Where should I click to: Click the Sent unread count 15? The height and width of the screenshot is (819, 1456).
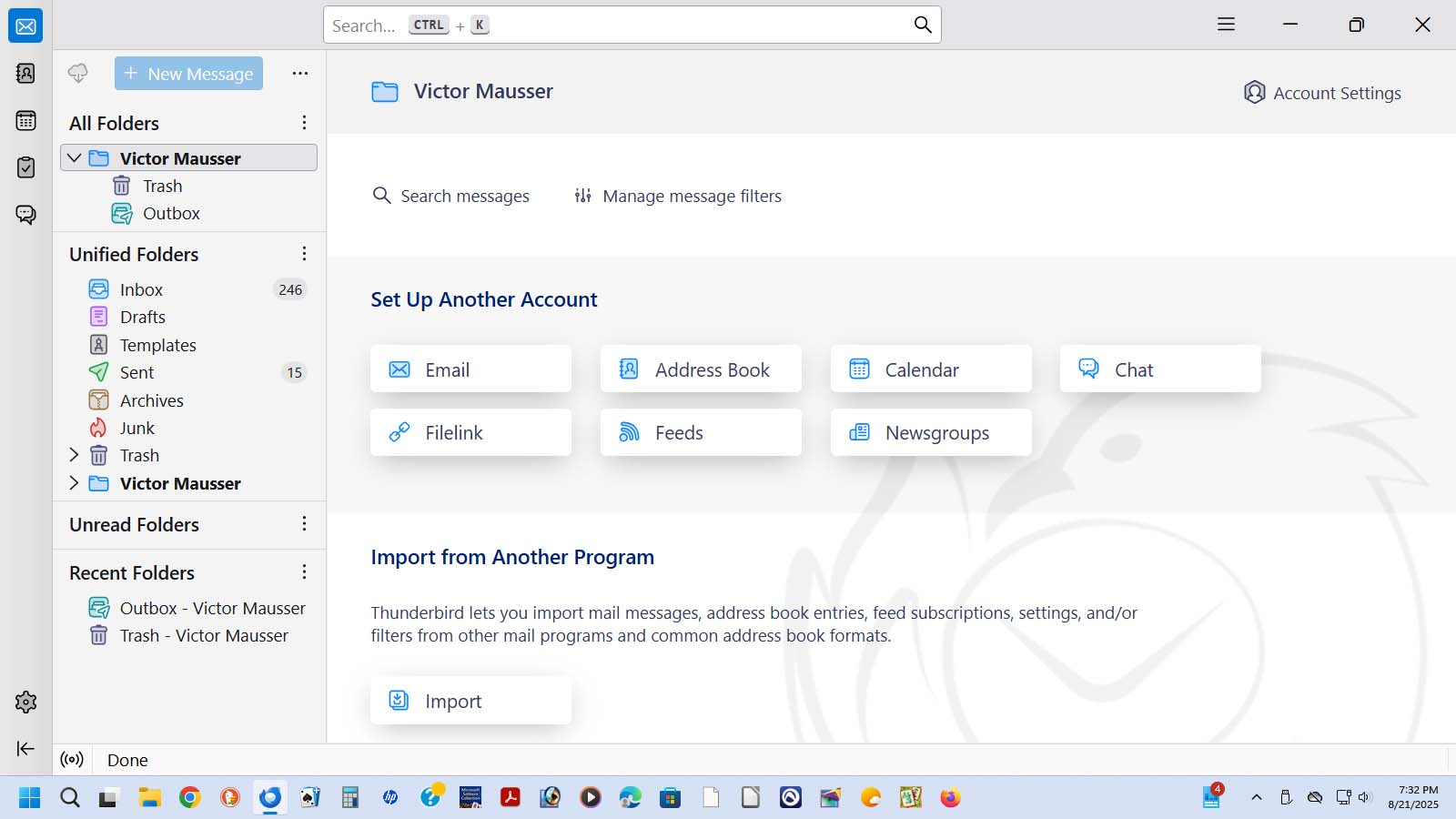(x=294, y=372)
